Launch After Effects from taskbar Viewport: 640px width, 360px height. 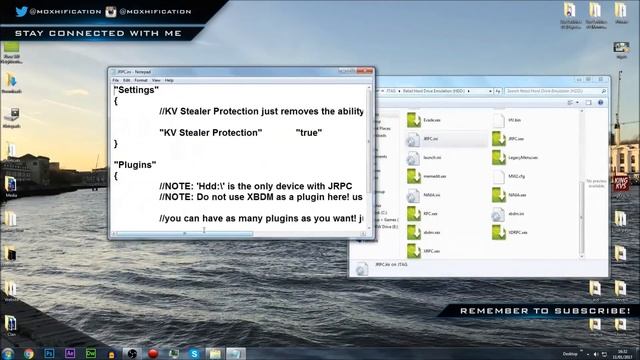click(70, 353)
